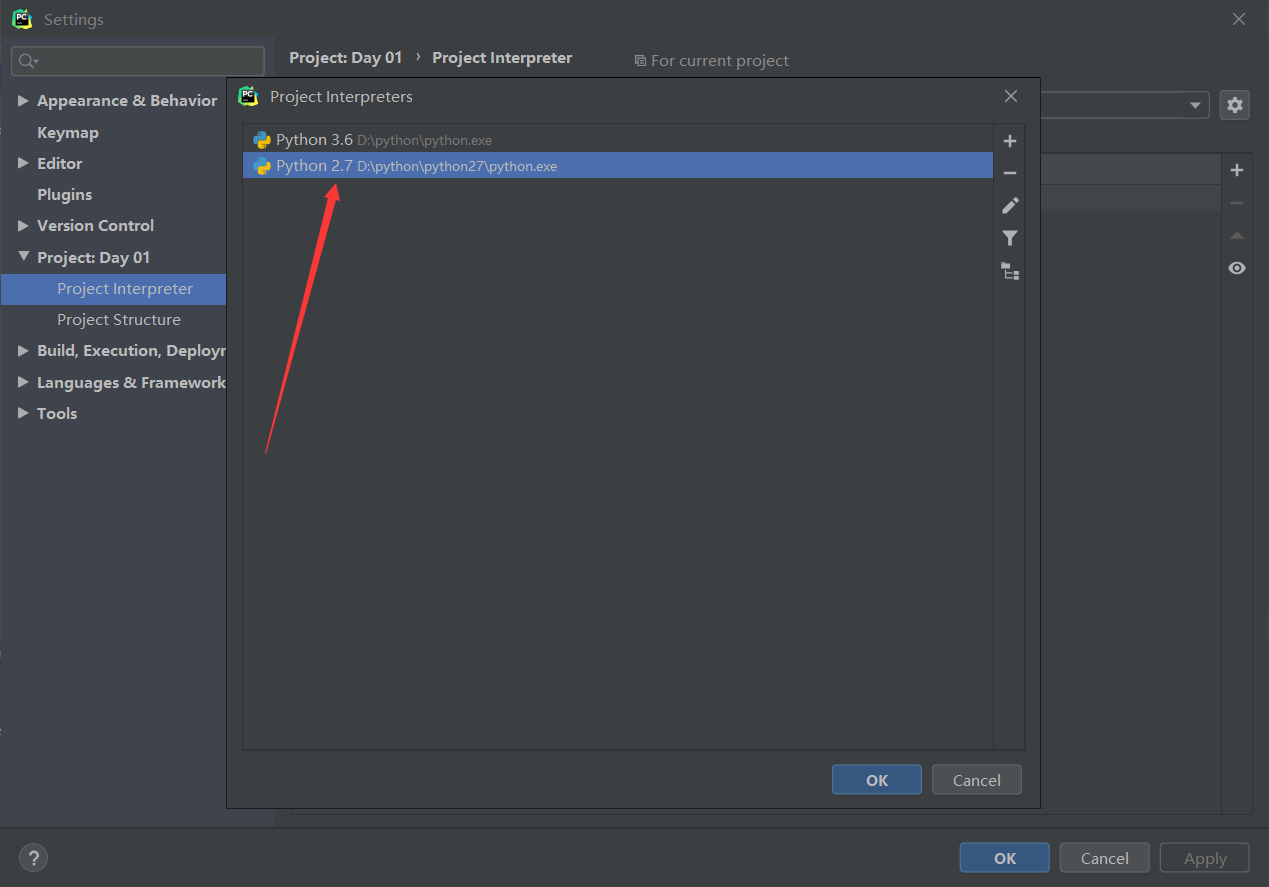1269x887 pixels.
Task: Toggle early releases eye icon in packages panel
Action: click(1237, 268)
